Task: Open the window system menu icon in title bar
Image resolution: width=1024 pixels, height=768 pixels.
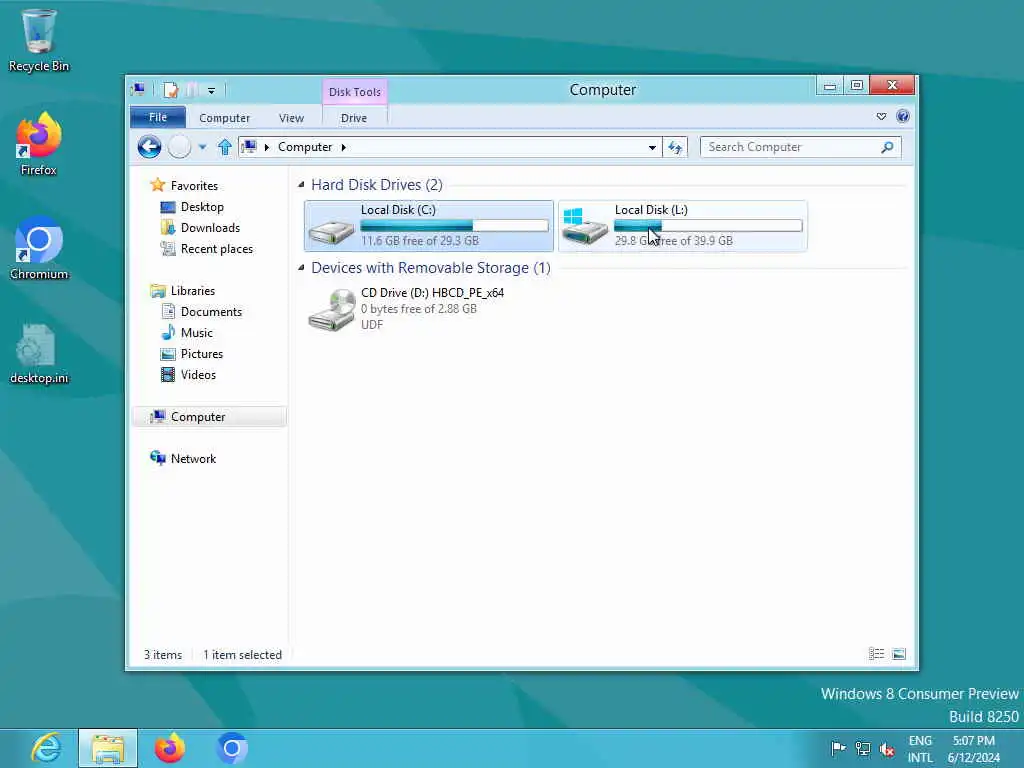Action: pos(138,89)
